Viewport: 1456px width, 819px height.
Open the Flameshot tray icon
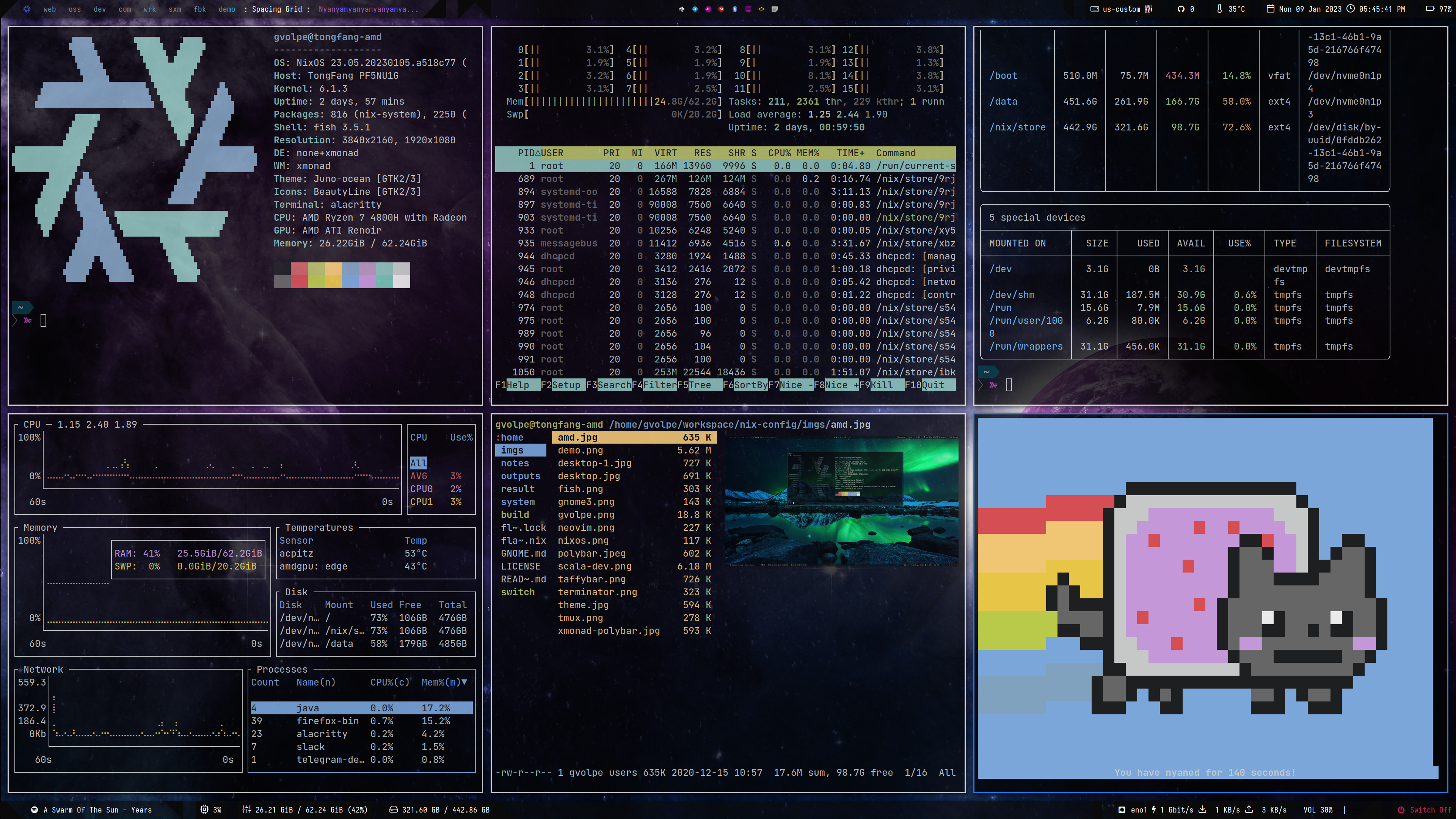tap(708, 9)
